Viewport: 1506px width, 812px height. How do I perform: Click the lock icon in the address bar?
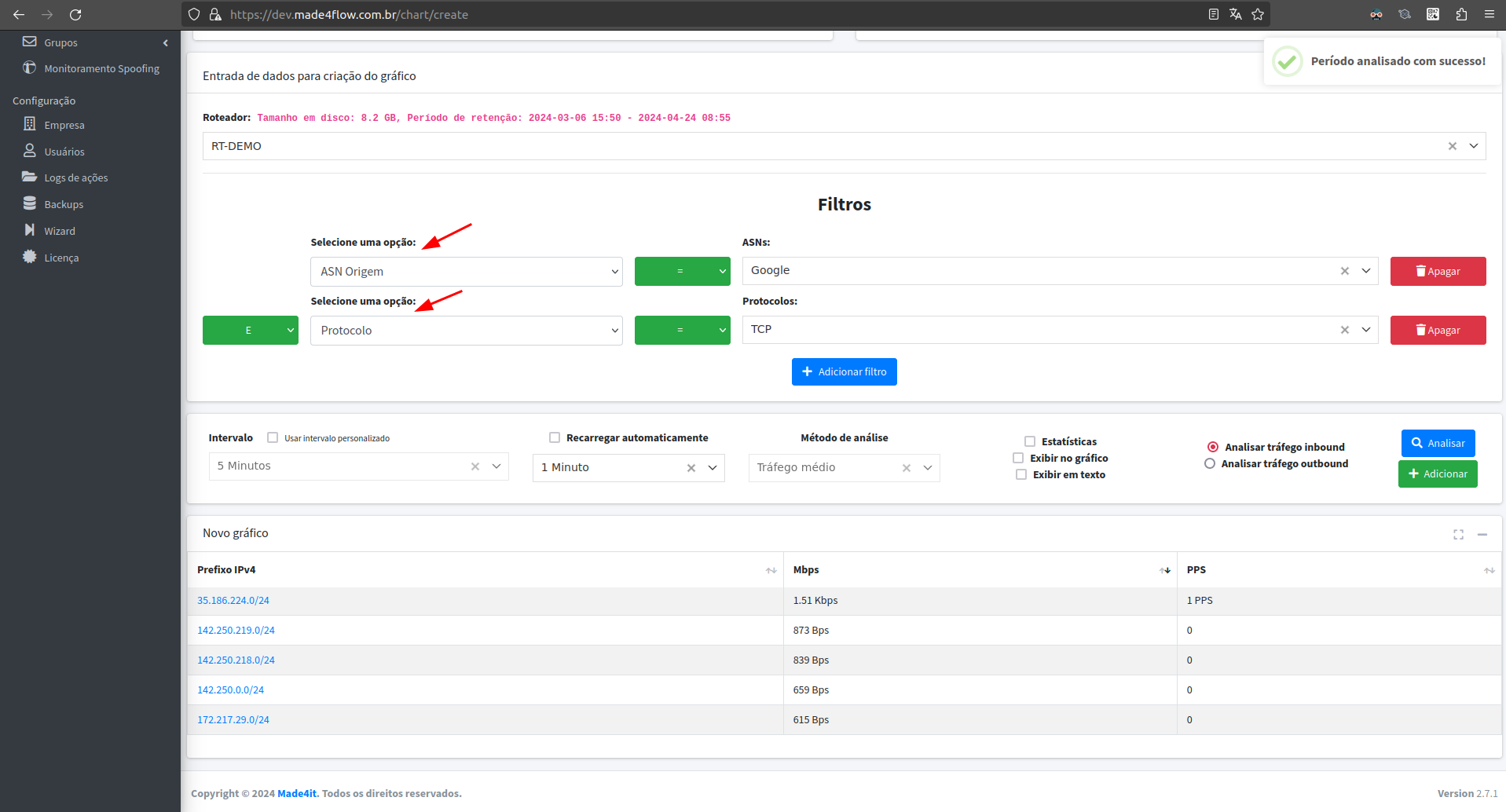coord(215,14)
